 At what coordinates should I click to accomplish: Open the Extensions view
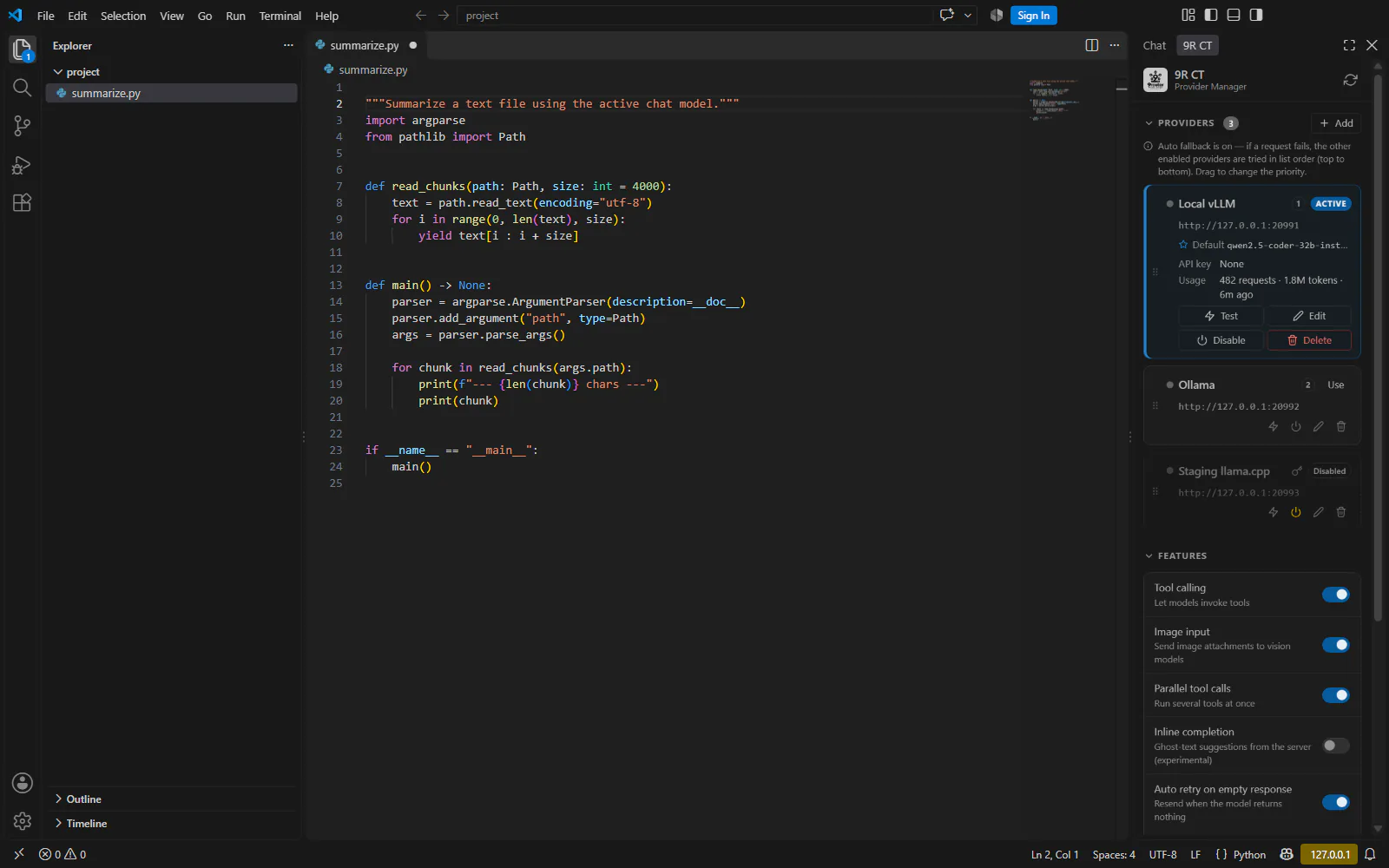pos(22,203)
